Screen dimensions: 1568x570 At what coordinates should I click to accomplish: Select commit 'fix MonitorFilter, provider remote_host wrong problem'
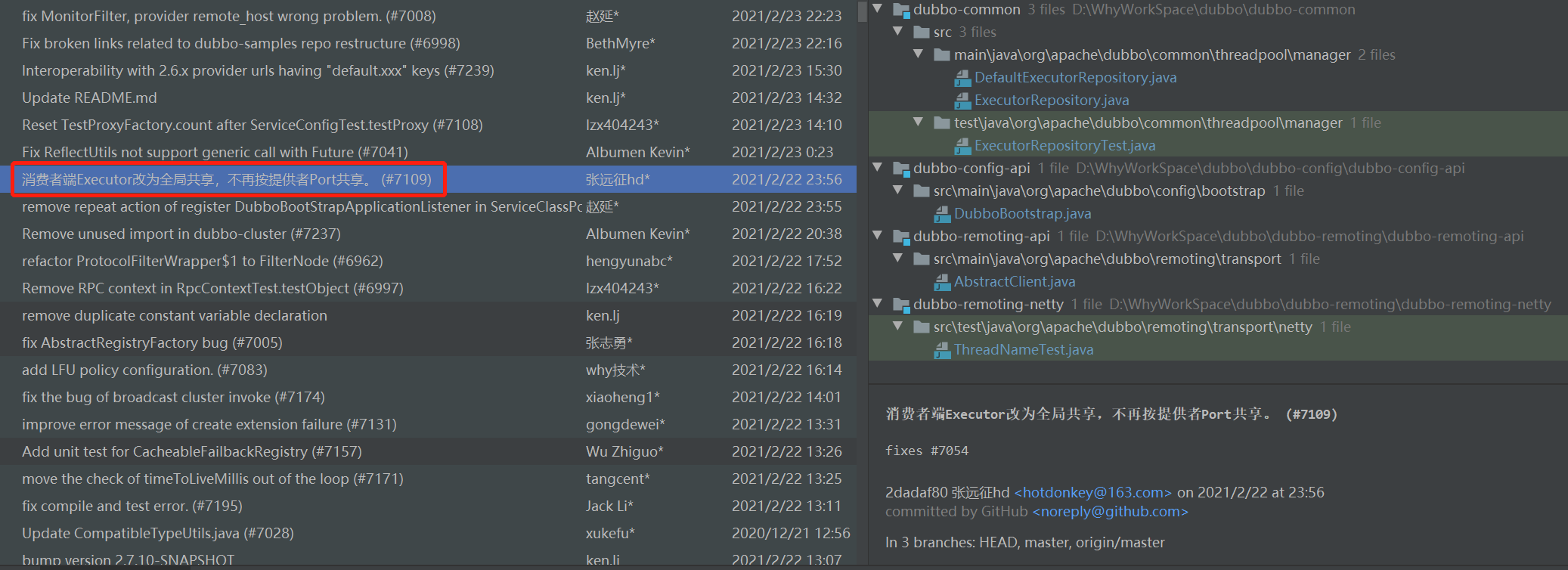click(x=428, y=16)
